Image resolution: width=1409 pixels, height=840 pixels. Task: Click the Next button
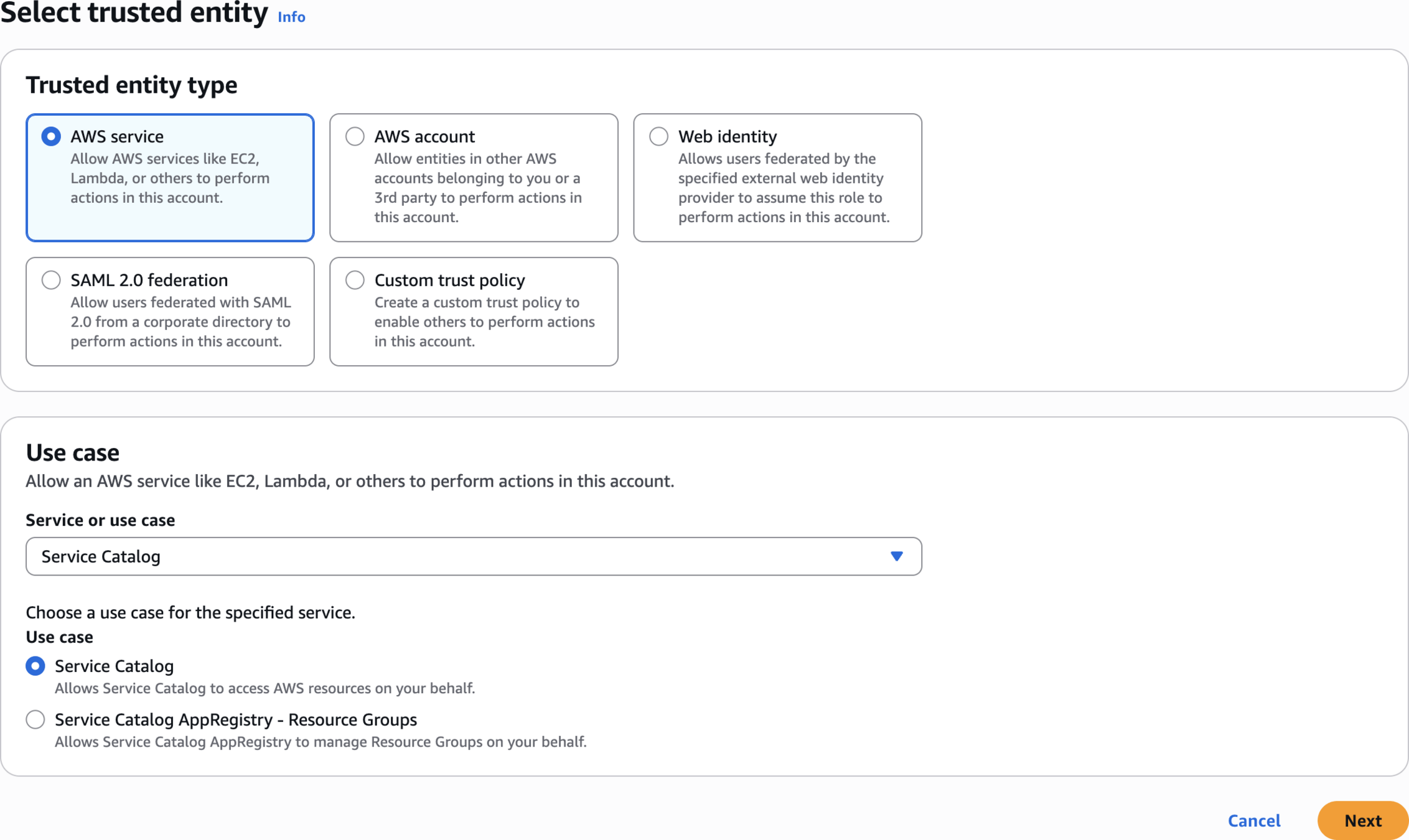coord(1362,820)
